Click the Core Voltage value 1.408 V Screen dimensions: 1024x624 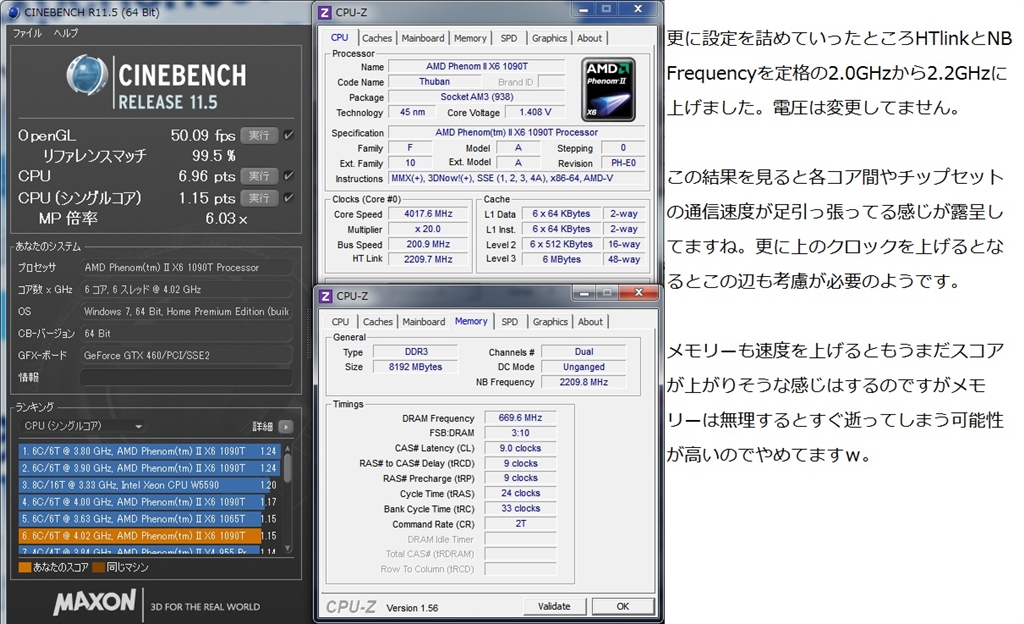535,112
